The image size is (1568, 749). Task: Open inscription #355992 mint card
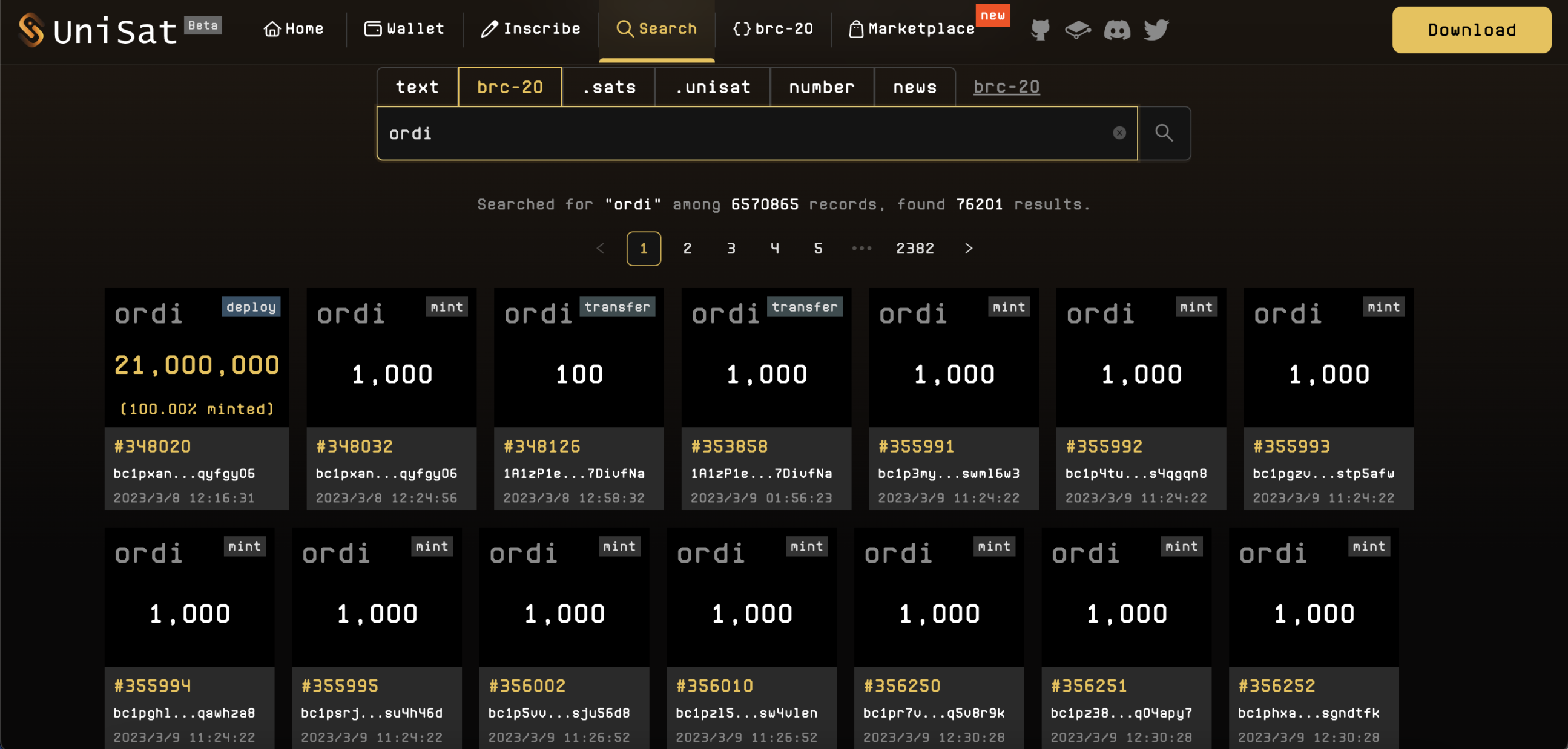pos(1141,399)
